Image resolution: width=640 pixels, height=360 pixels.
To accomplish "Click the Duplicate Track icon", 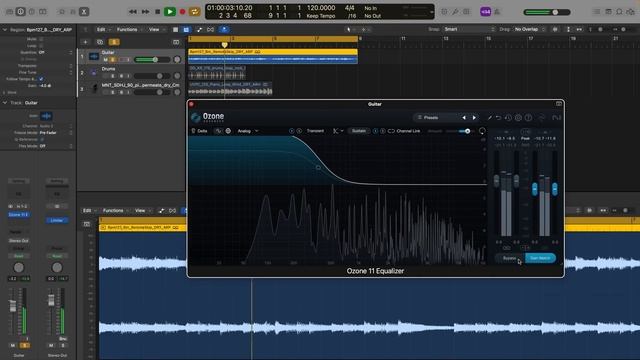I will click(100, 42).
